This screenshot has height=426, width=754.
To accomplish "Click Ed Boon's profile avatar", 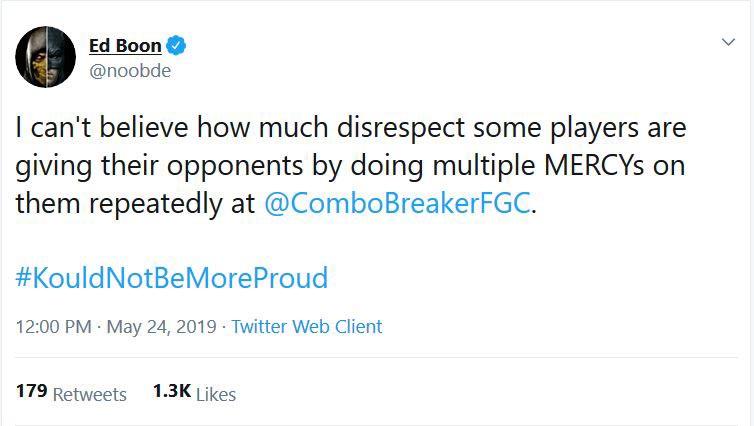I will click(x=46, y=58).
